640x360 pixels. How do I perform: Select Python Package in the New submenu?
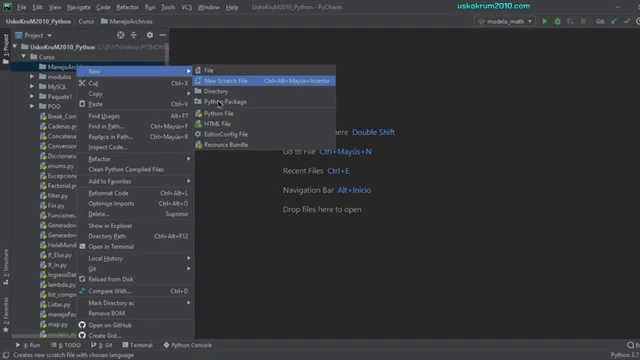coord(264,102)
